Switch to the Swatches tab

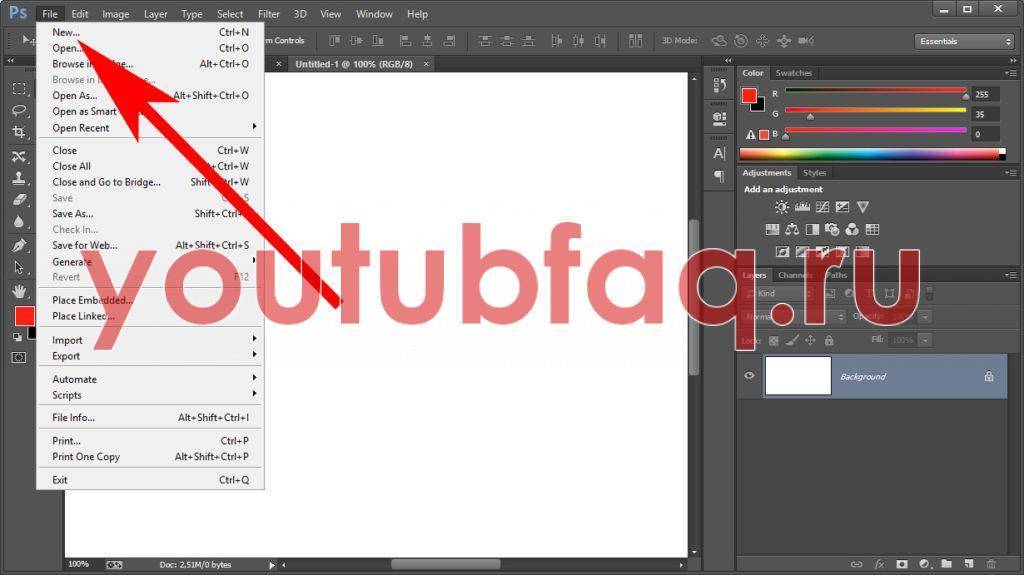tap(794, 73)
